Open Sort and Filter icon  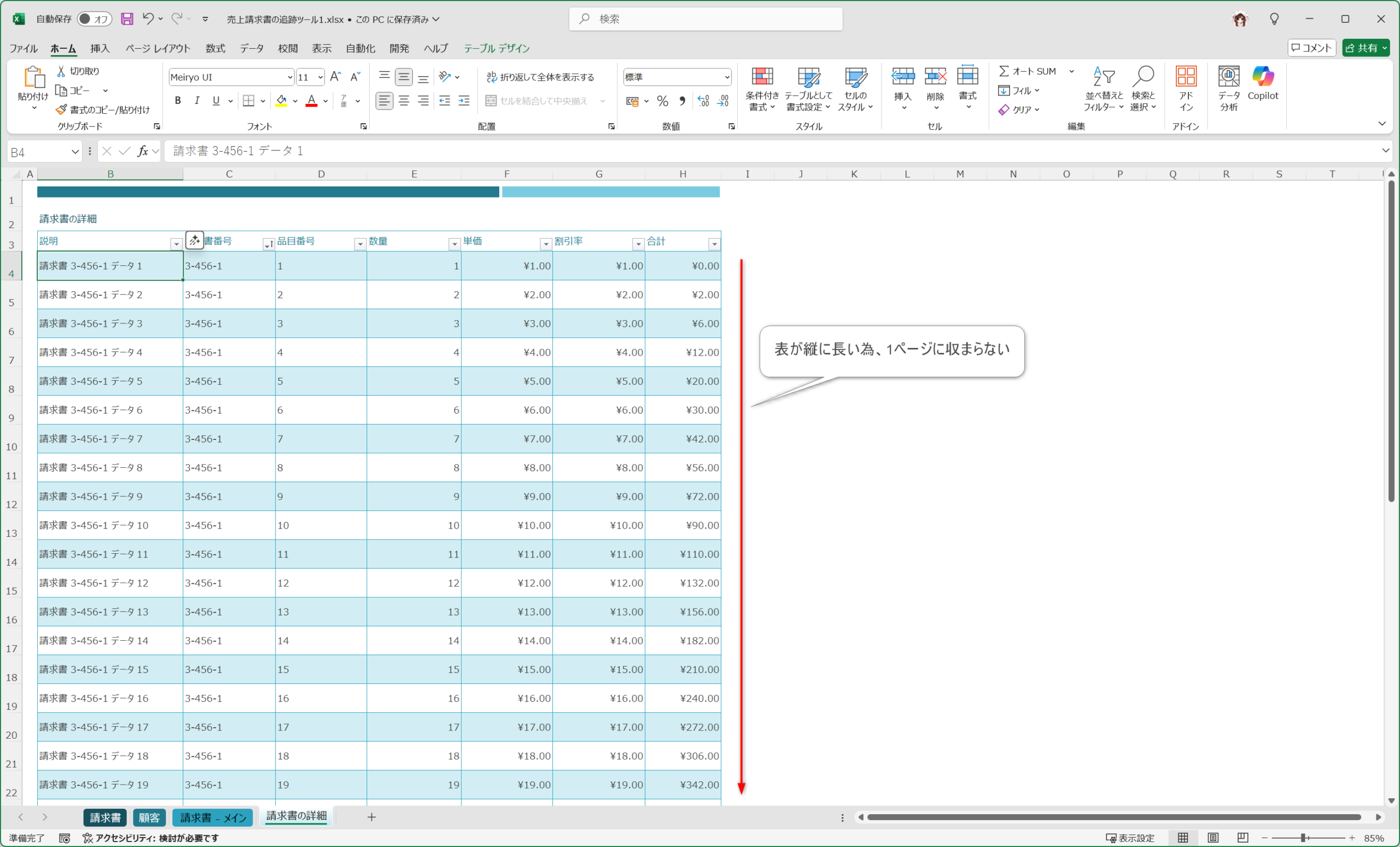[x=1104, y=76]
